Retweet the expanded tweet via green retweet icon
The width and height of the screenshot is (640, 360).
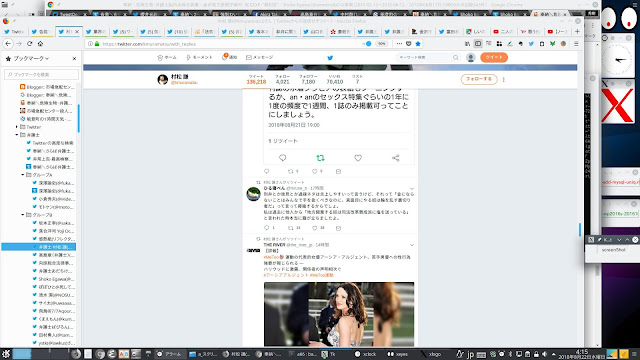(x=320, y=158)
